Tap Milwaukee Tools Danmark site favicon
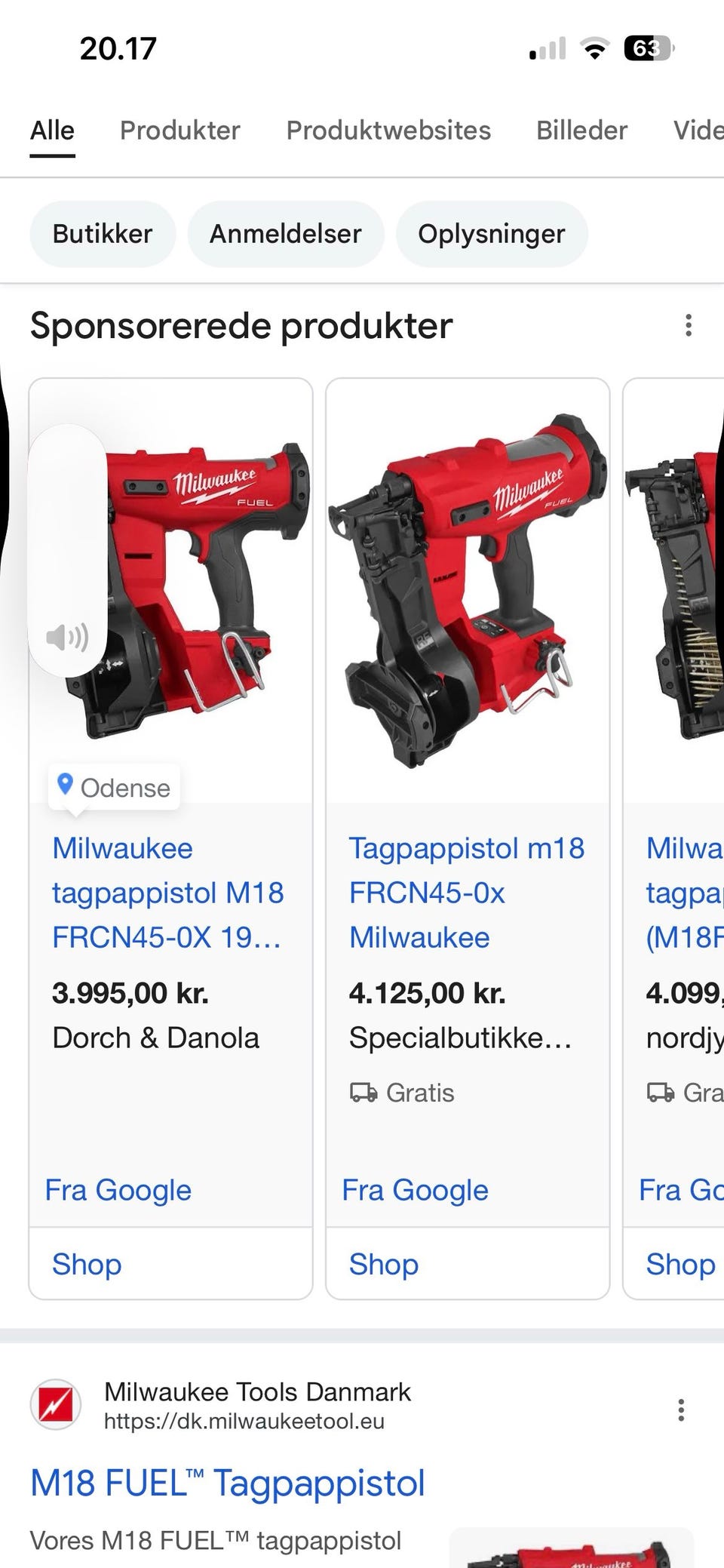 click(x=55, y=1405)
